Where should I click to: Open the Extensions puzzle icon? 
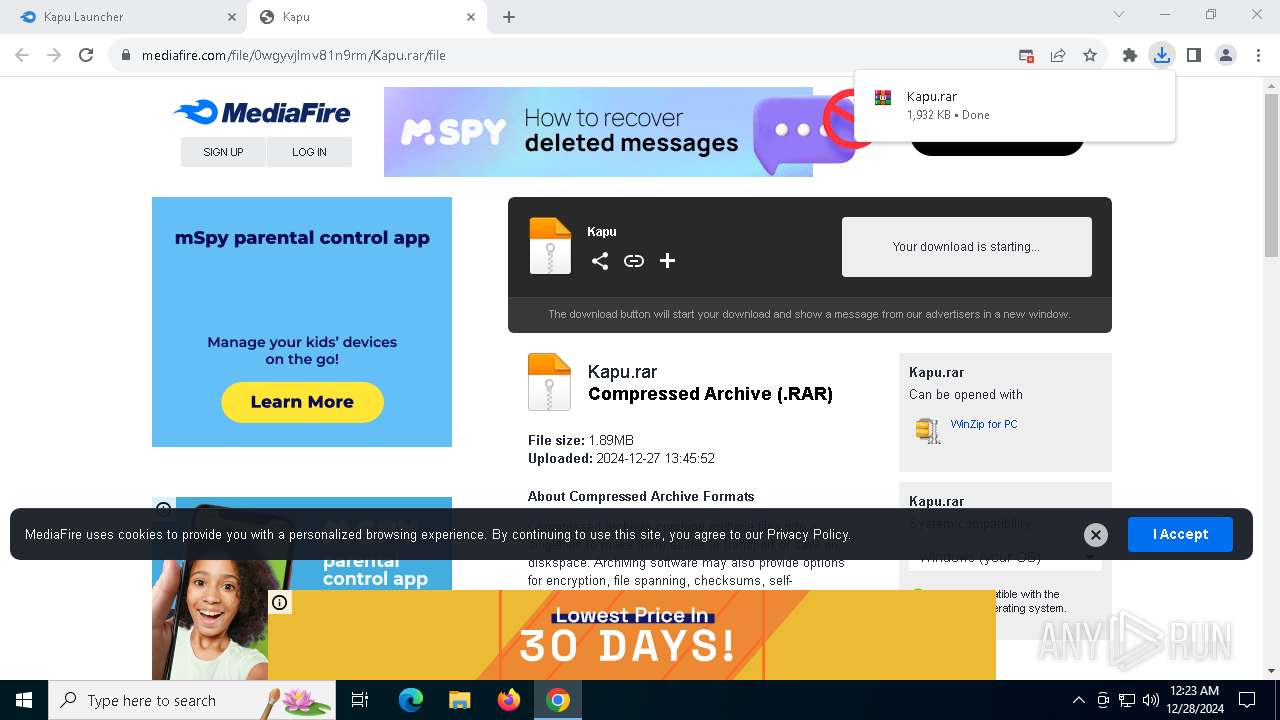point(1130,56)
